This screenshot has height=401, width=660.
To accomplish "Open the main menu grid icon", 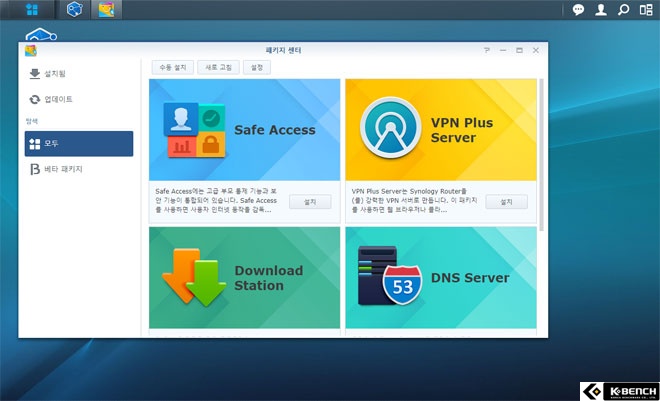I will coord(32,9).
